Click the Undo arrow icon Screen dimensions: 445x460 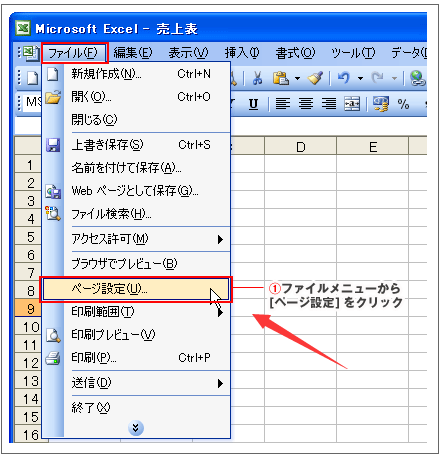click(x=344, y=78)
